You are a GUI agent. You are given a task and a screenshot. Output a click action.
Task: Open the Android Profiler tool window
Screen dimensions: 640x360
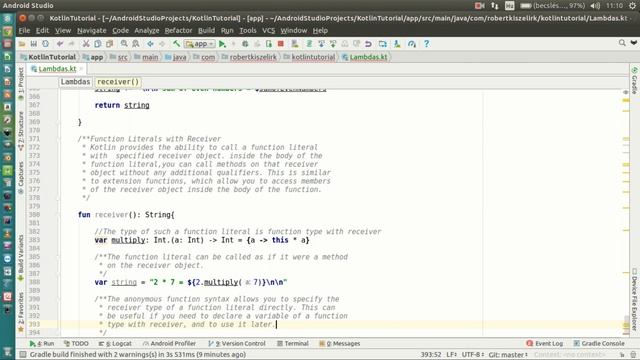click(x=169, y=344)
